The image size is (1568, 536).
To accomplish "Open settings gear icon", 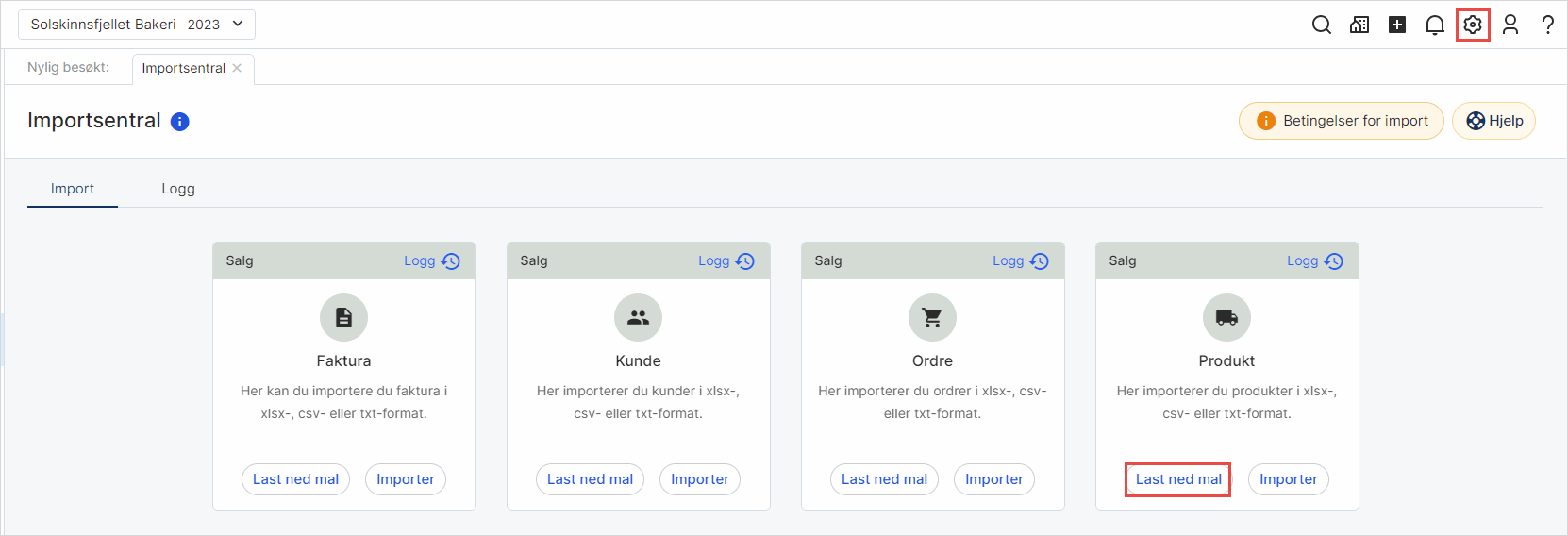I will [1473, 25].
